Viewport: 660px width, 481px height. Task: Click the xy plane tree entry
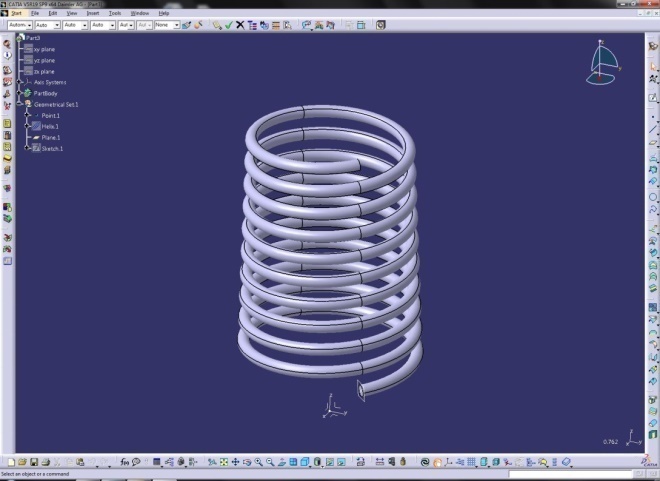[x=44, y=49]
